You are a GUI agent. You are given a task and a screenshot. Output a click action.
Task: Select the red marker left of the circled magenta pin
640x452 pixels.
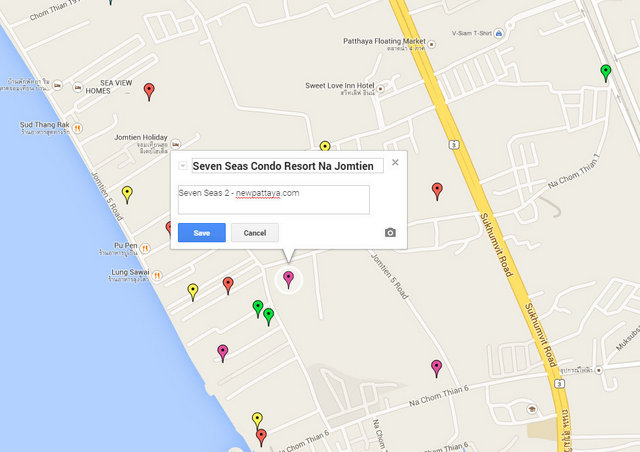click(x=228, y=285)
